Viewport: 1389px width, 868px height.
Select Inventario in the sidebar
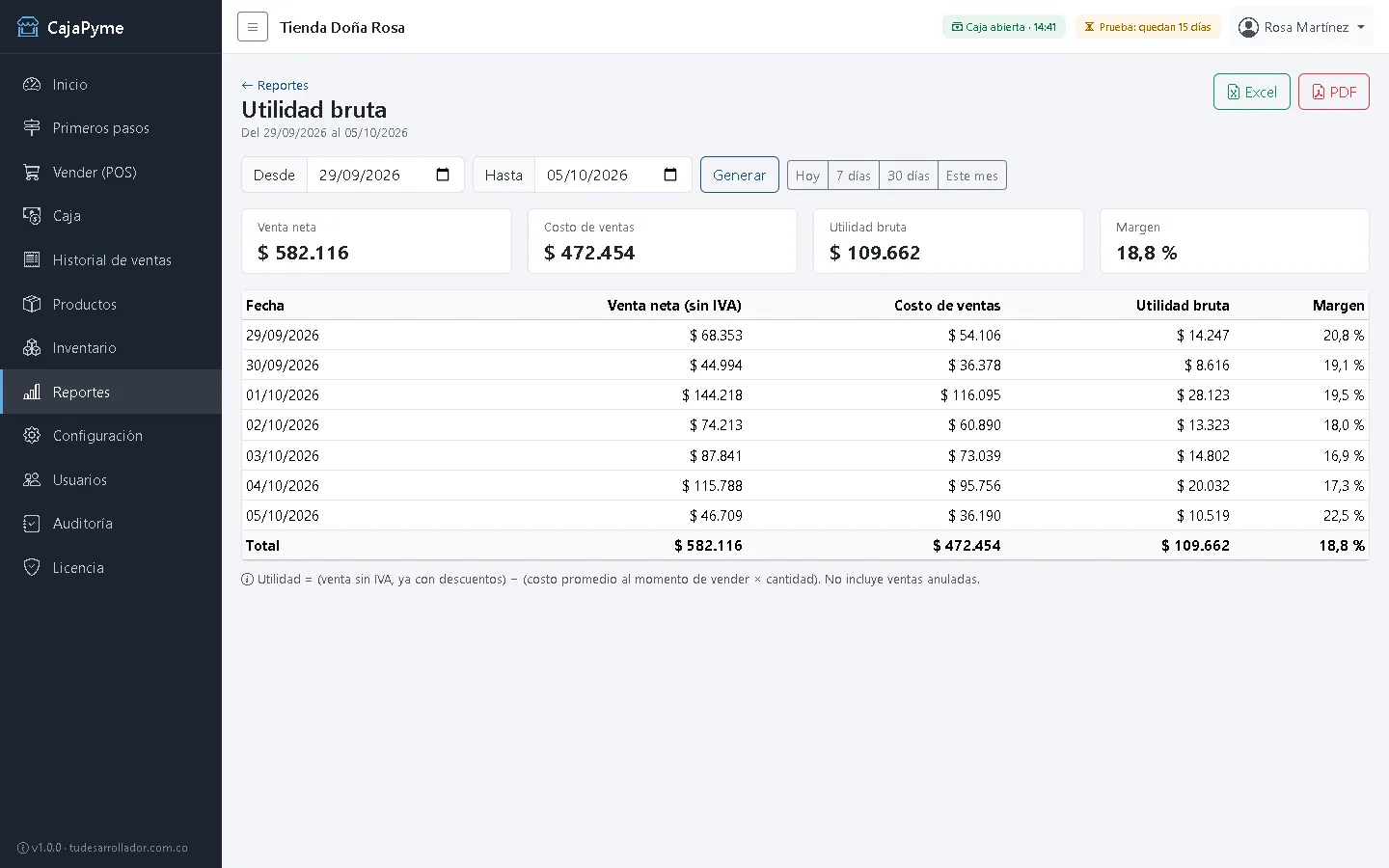pyautogui.click(x=111, y=348)
